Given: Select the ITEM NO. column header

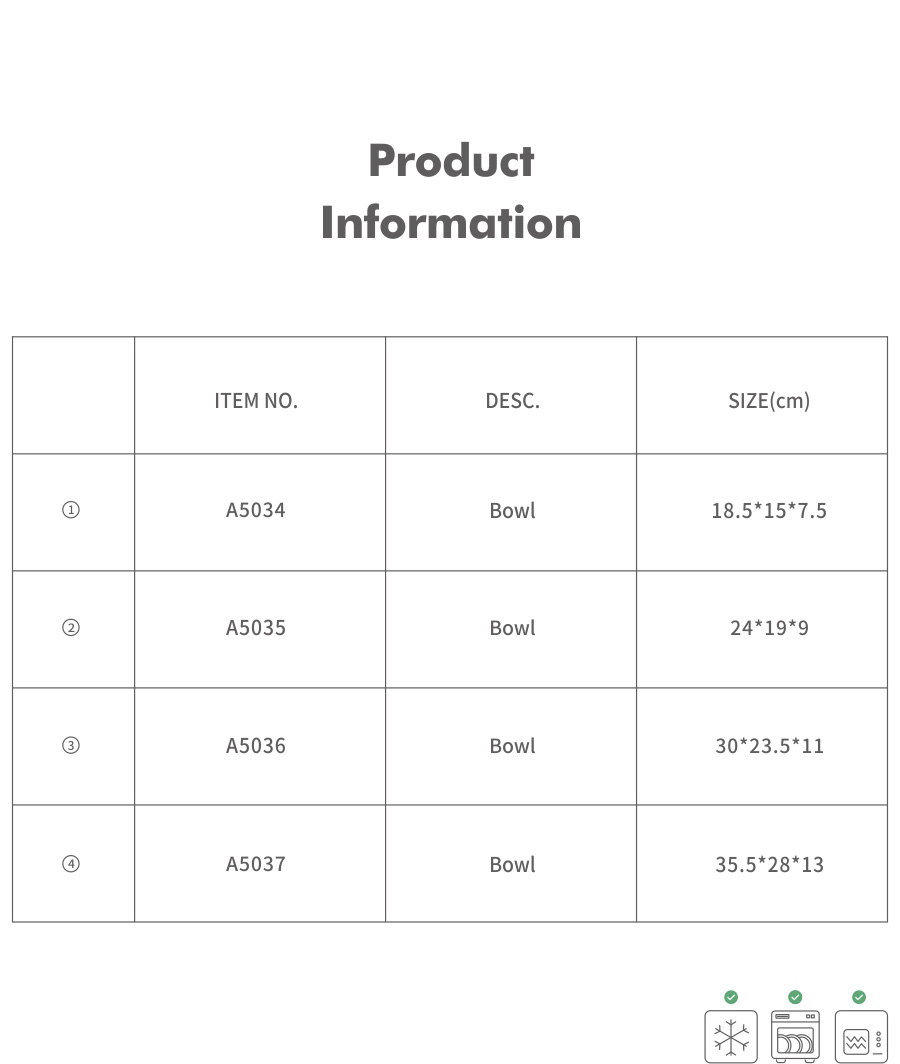Looking at the screenshot, I should 256,401.
